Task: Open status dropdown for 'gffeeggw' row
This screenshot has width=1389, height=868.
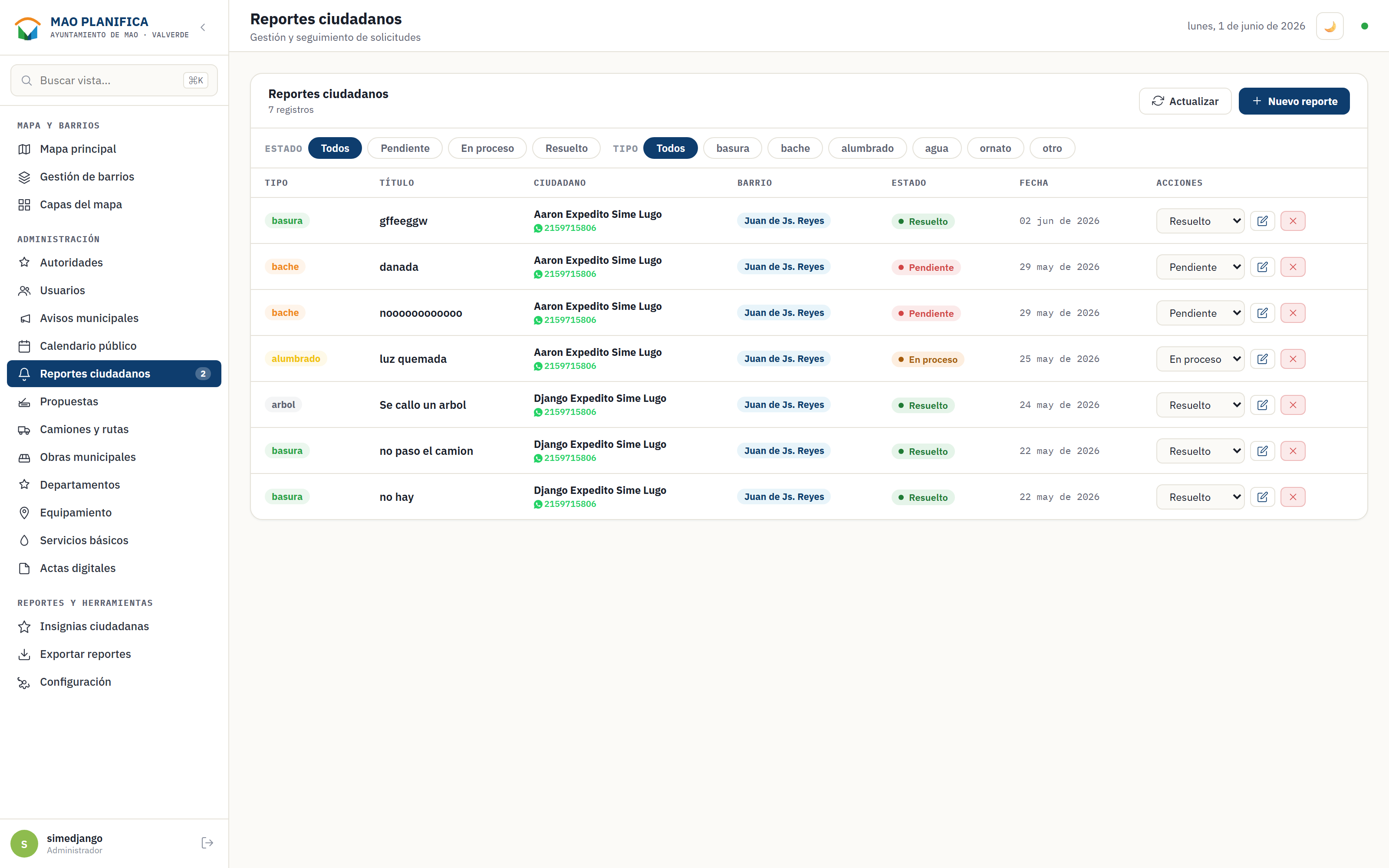Action: click(x=1200, y=221)
